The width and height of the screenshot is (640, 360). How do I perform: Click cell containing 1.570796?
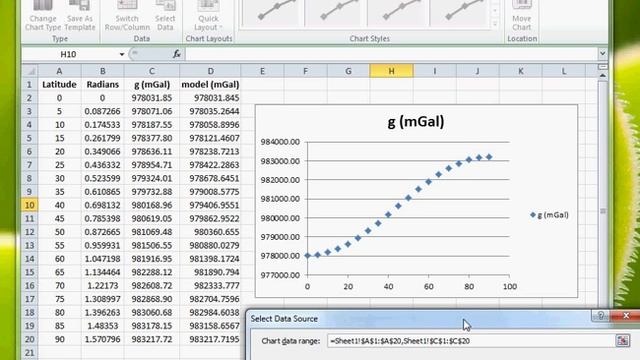(x=102, y=339)
